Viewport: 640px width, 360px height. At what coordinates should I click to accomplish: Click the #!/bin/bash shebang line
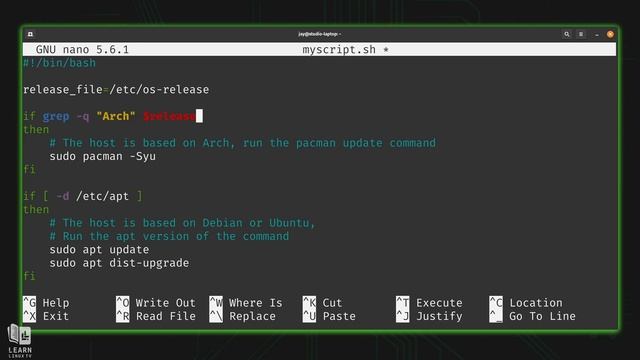click(x=60, y=63)
